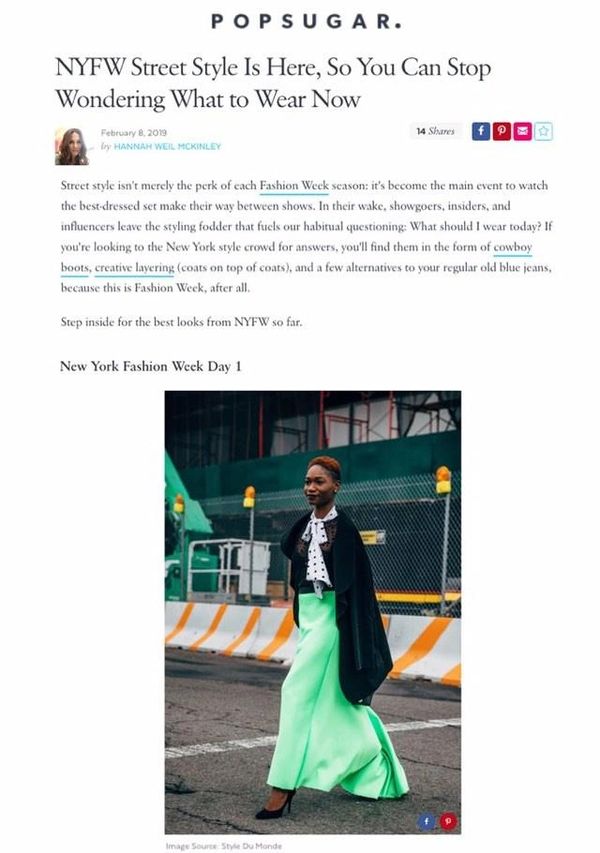600x853 pixels.
Task: Click the POPSUGAR logo
Action: tap(306, 21)
